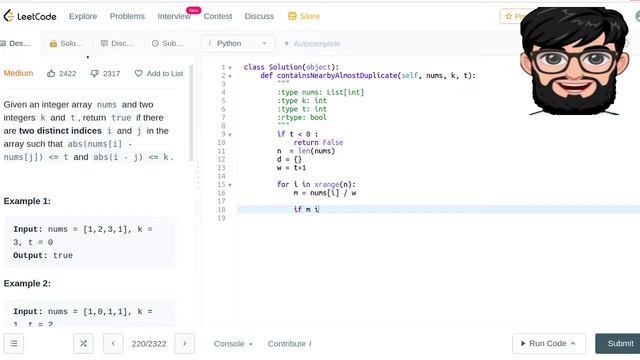Go to previous problem arrow
640x360 pixels.
pos(113,344)
